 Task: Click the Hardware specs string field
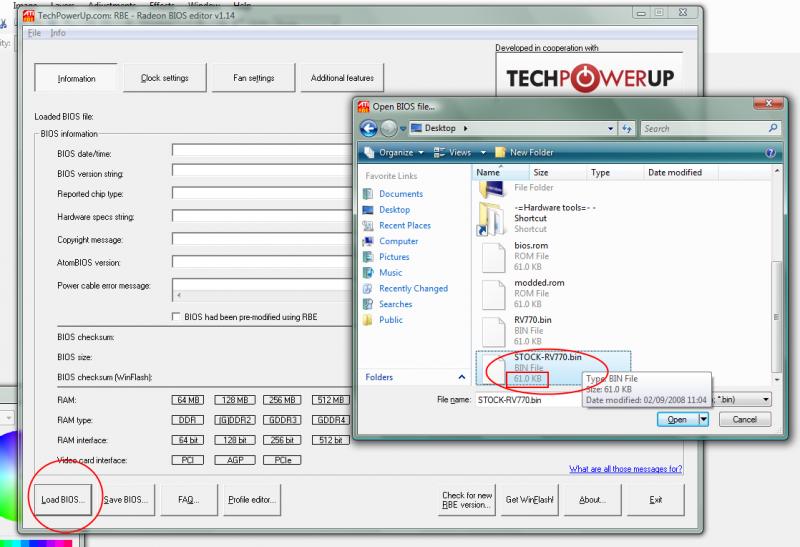pyautogui.click(x=263, y=216)
